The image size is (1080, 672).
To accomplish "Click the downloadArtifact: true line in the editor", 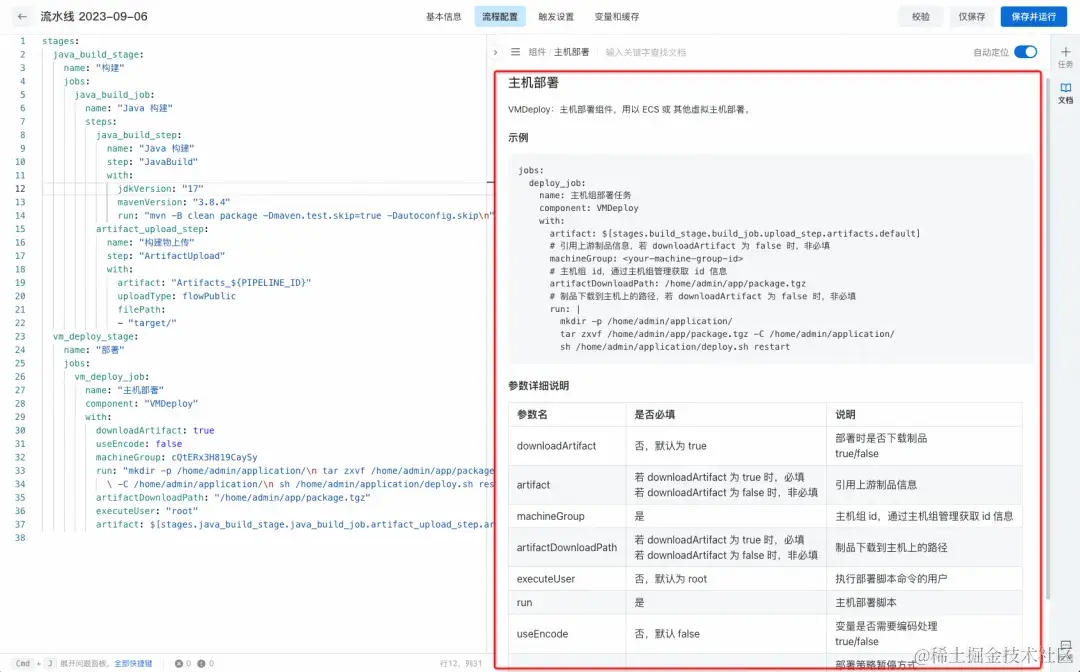I will coord(155,430).
